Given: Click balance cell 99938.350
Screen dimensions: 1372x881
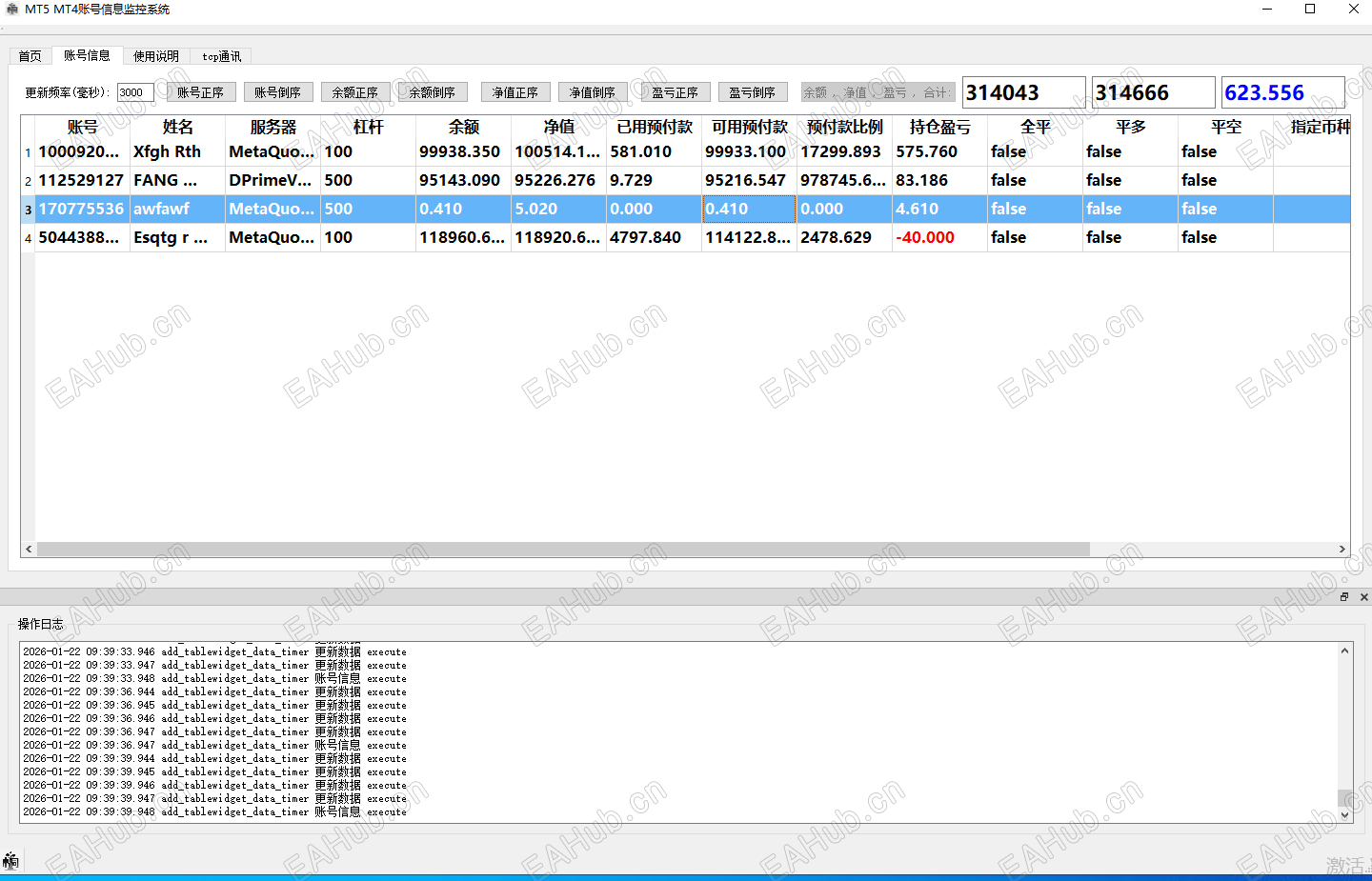Looking at the screenshot, I should [464, 152].
